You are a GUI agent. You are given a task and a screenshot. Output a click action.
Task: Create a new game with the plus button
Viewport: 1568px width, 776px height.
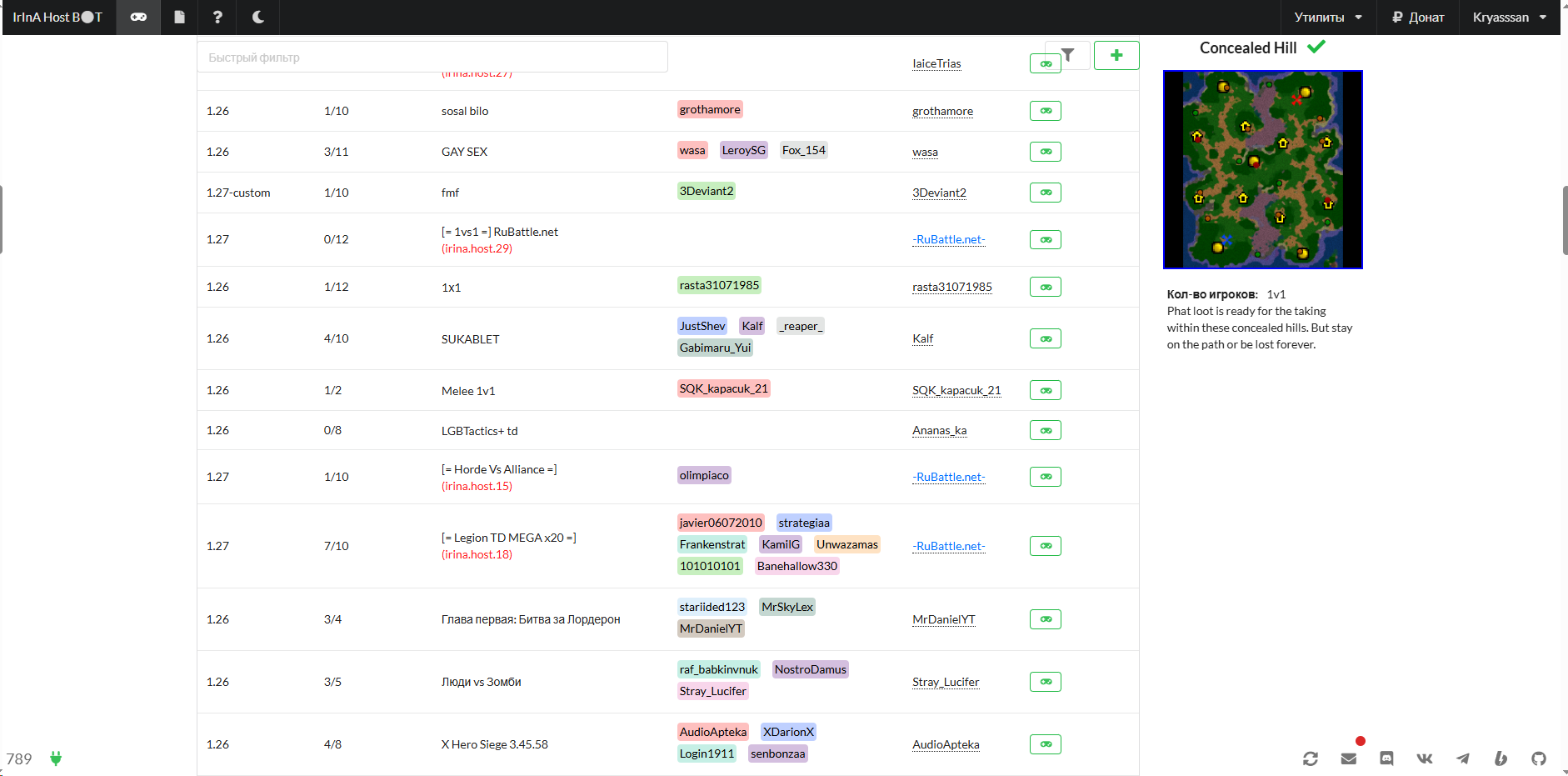(x=1116, y=55)
